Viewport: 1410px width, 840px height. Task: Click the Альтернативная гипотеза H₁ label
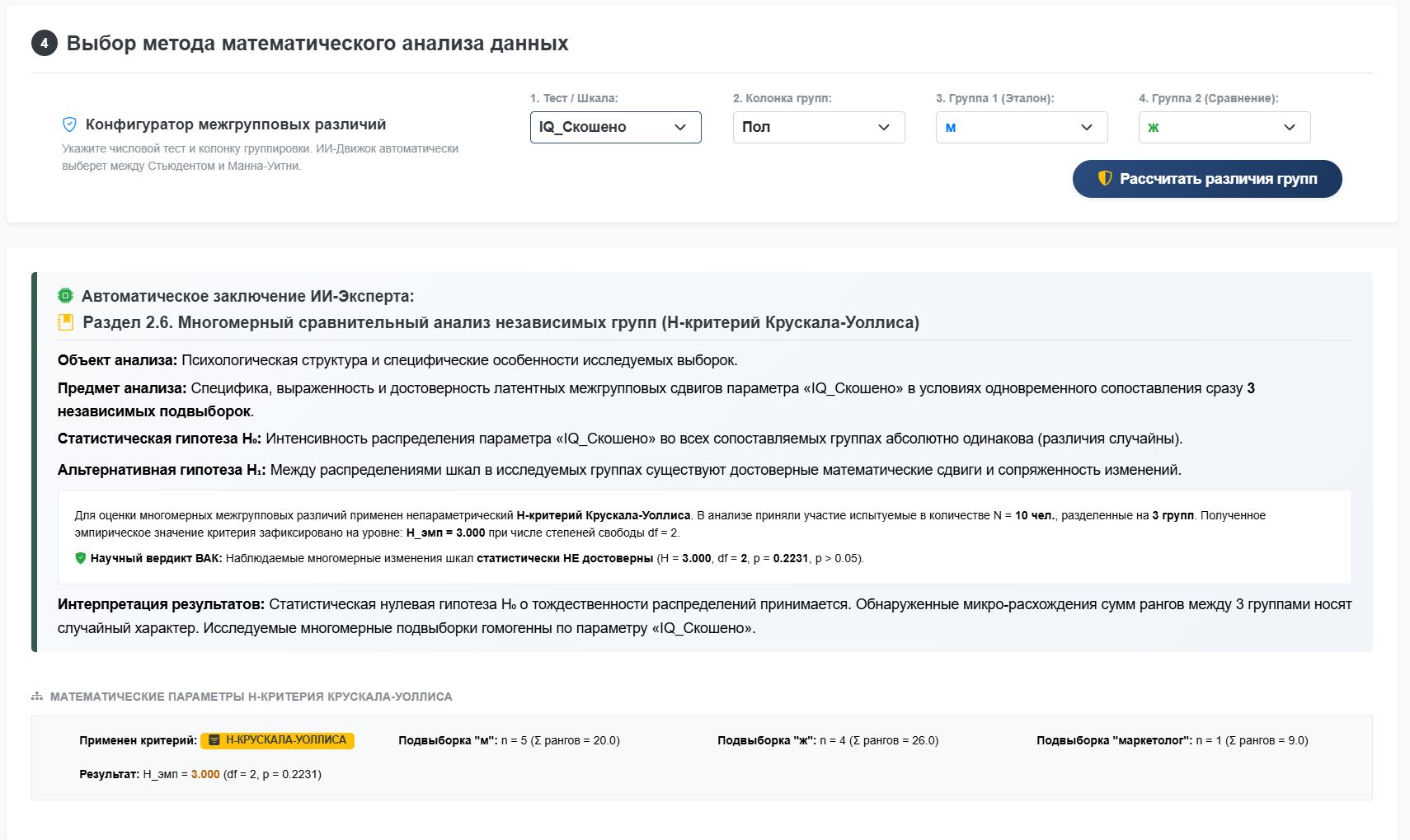(162, 470)
